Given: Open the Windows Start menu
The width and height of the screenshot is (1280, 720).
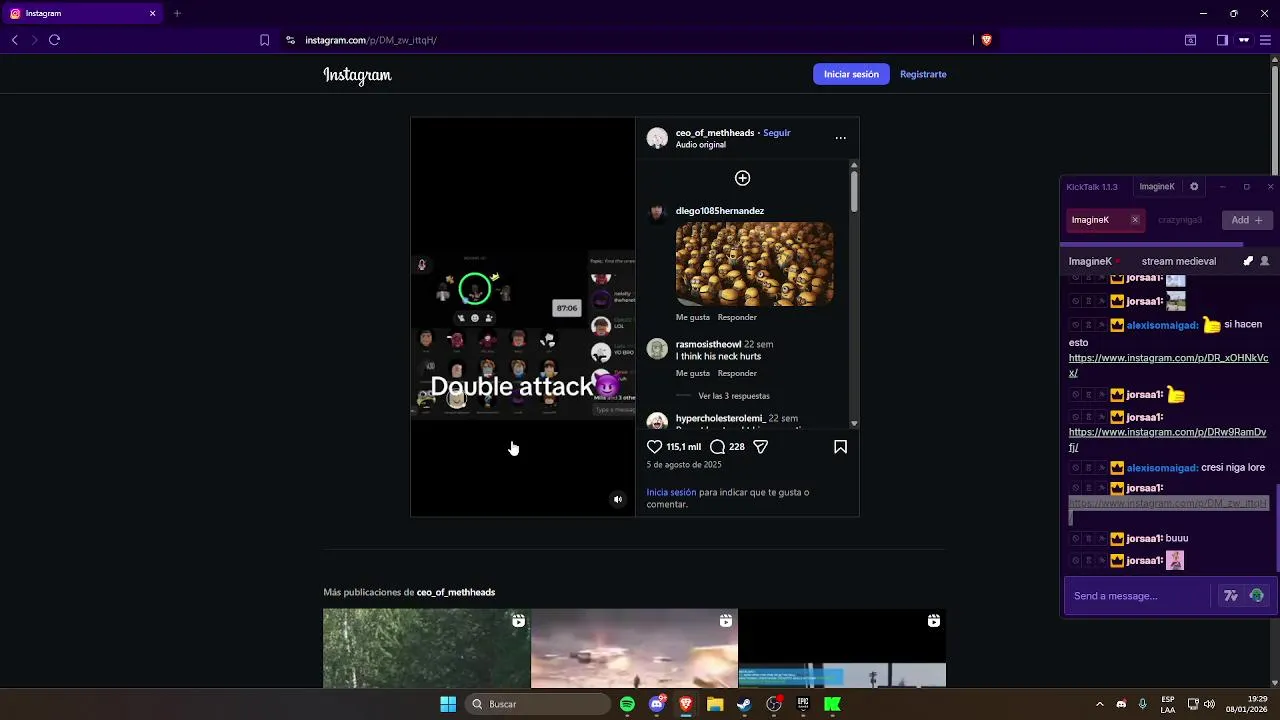Looking at the screenshot, I should click(448, 704).
